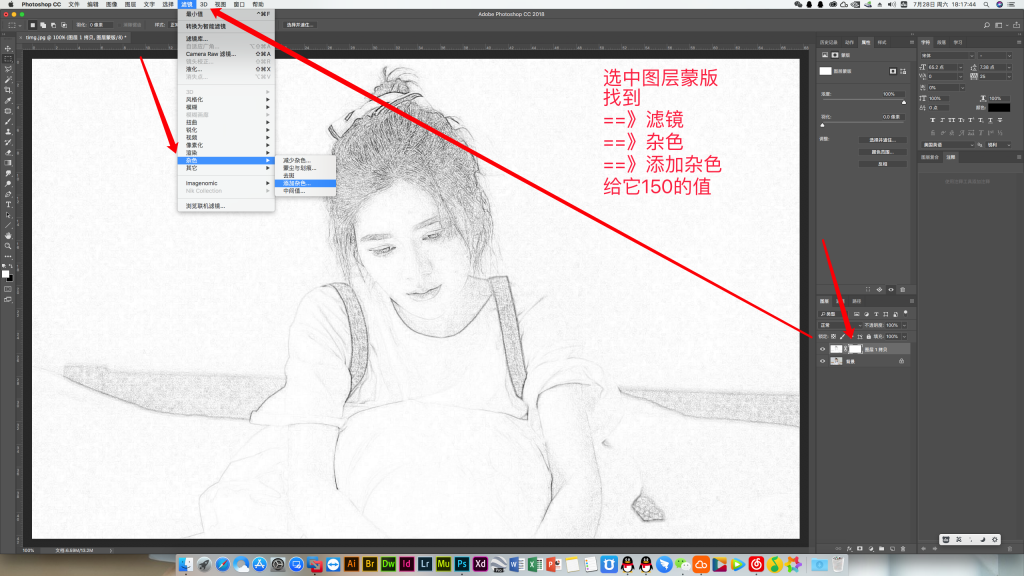Viewport: 1024px width, 576px height.
Task: Select the Move tool
Action: pos(8,49)
